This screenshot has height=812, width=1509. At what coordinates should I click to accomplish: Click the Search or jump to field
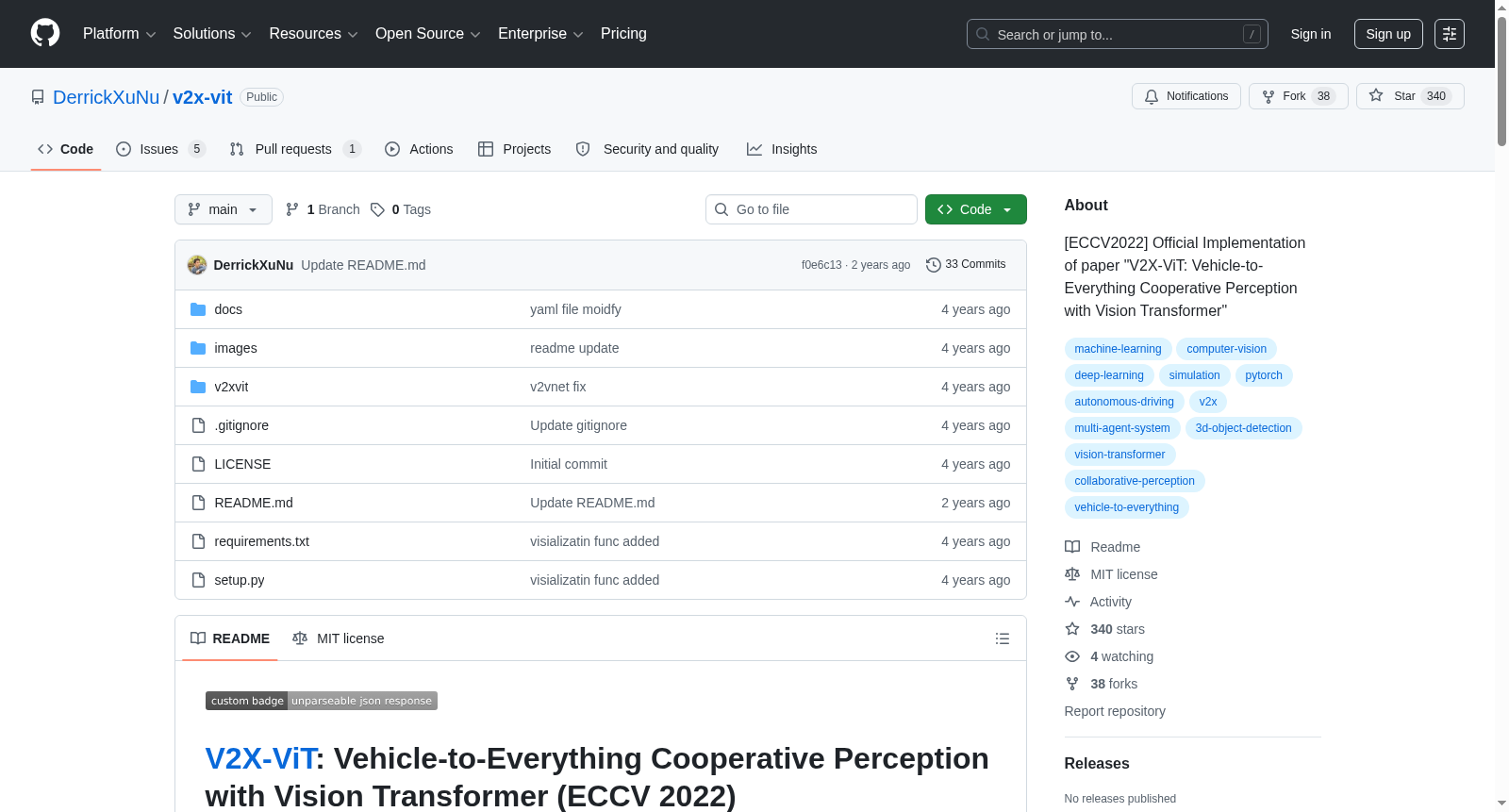pos(1118,34)
